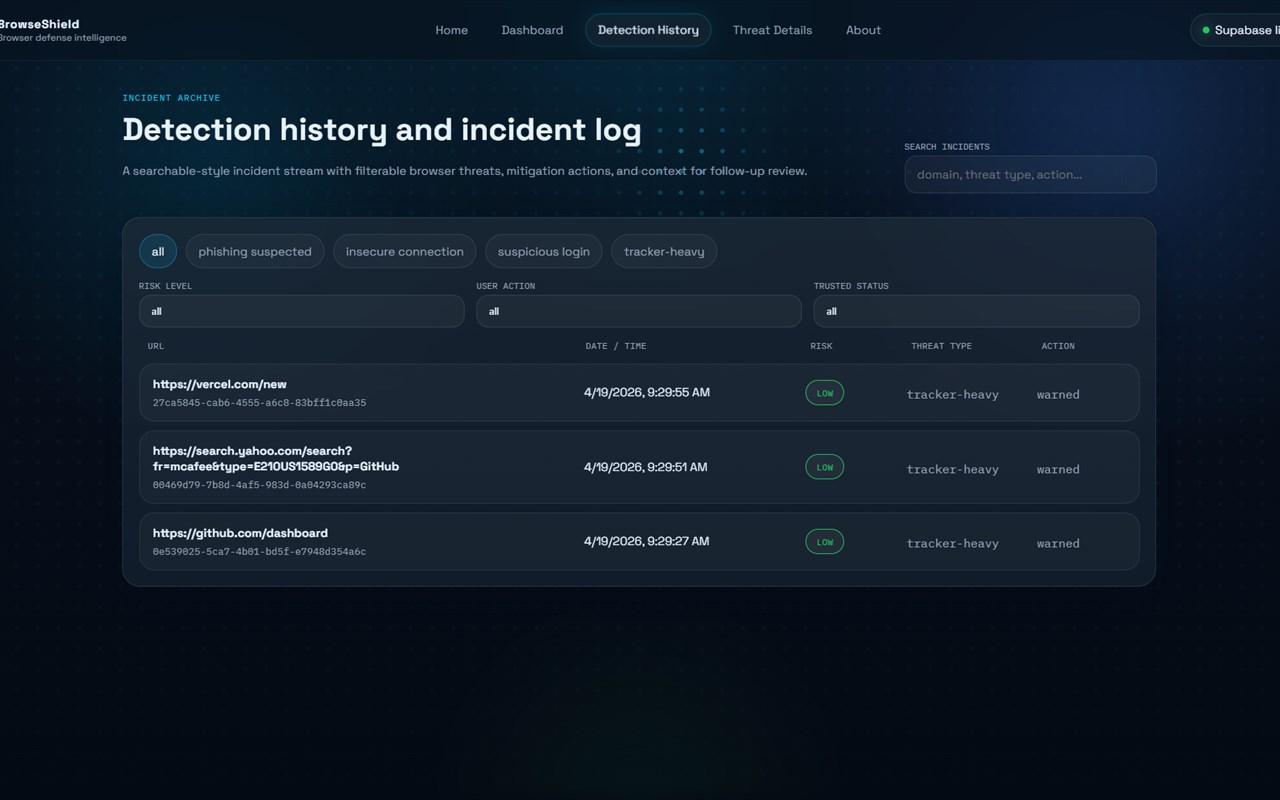Click the 'warned' action in github.com row
This screenshot has width=1280, height=800.
[x=1058, y=543]
